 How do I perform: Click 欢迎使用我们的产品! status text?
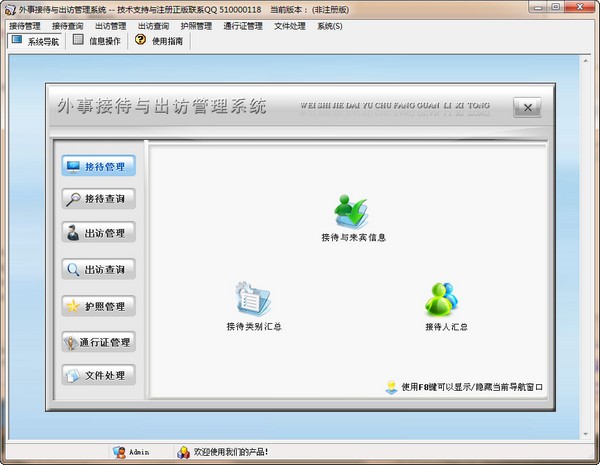click(x=231, y=452)
